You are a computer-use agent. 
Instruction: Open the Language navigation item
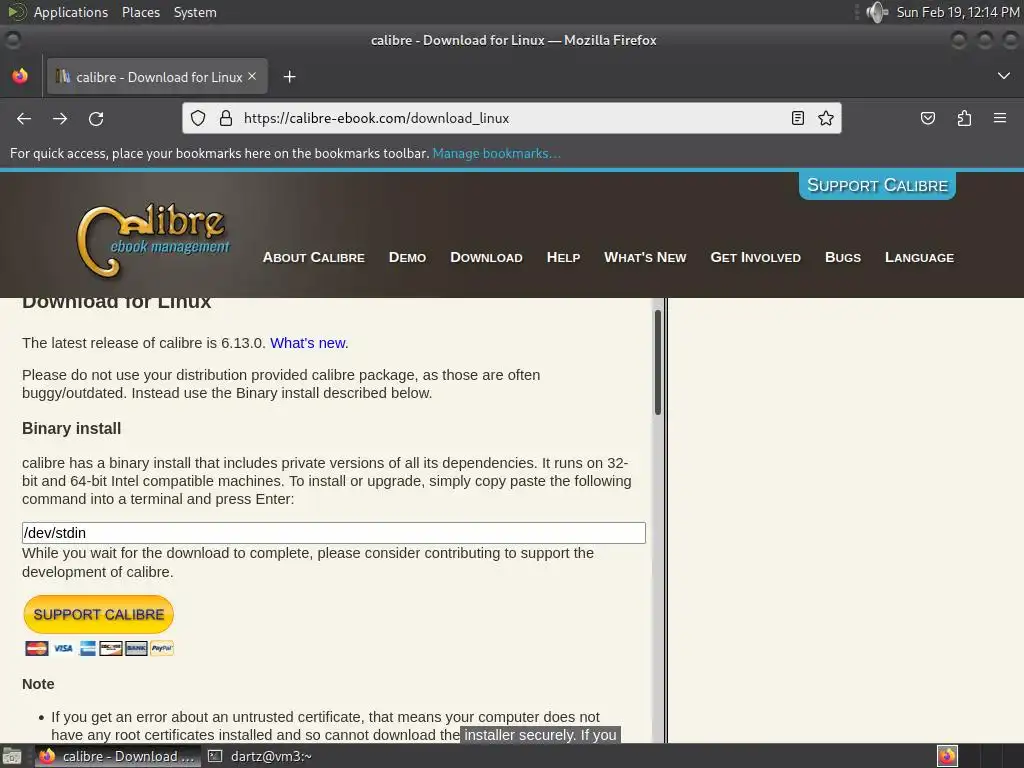(x=920, y=257)
